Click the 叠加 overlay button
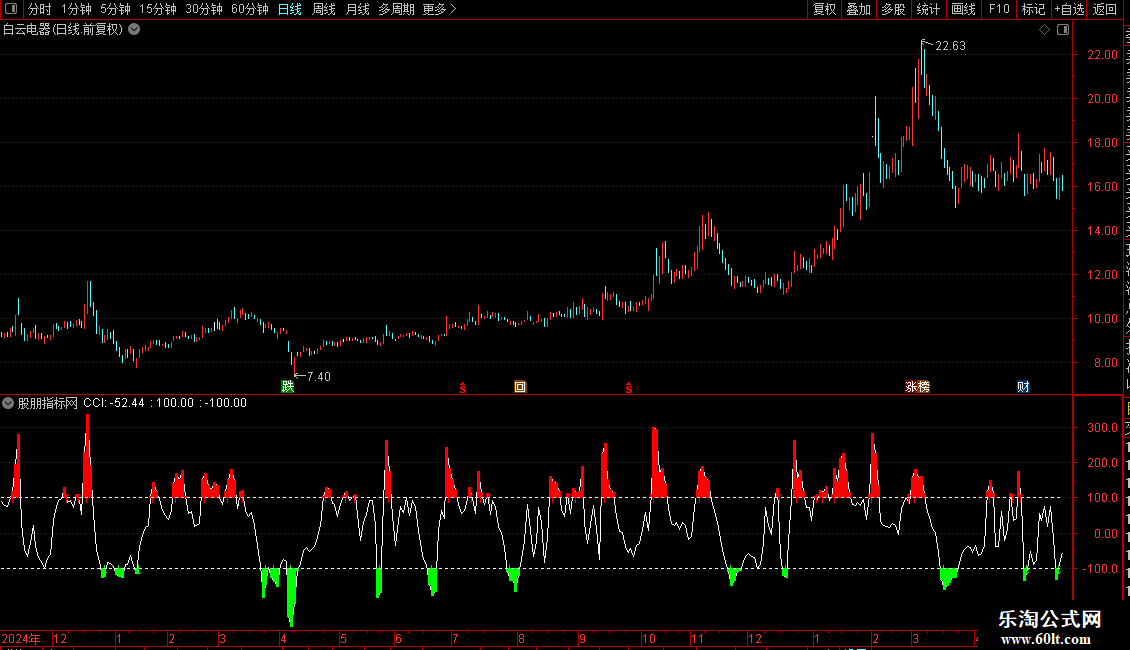Image resolution: width=1130 pixels, height=650 pixels. coord(858,9)
